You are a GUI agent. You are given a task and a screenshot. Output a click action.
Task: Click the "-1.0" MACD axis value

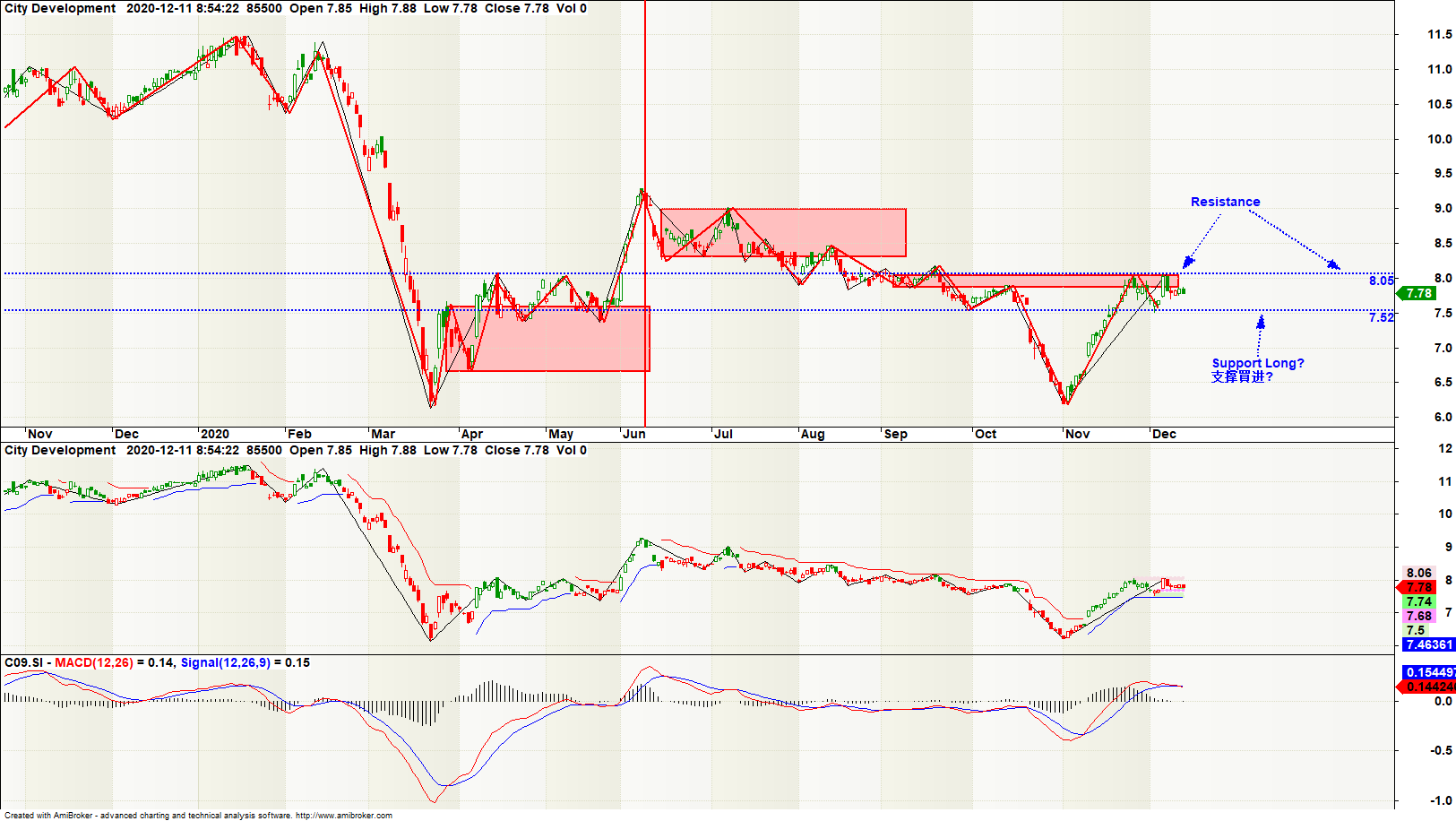(x=1441, y=800)
